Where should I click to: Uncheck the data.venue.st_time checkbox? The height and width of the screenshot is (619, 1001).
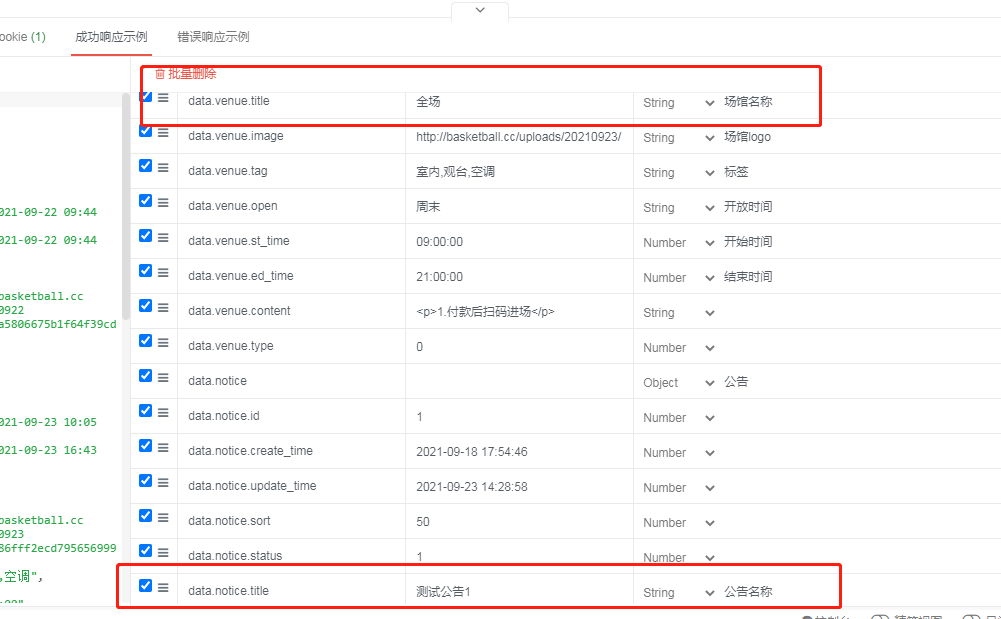pyautogui.click(x=146, y=236)
